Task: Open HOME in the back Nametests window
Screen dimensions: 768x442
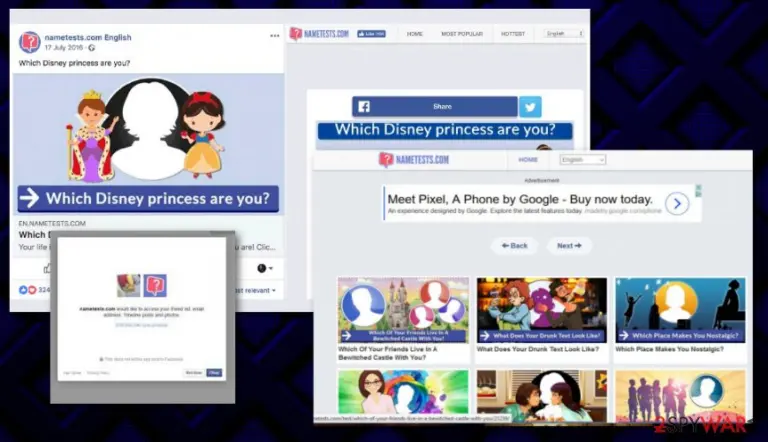Action: 414,34
